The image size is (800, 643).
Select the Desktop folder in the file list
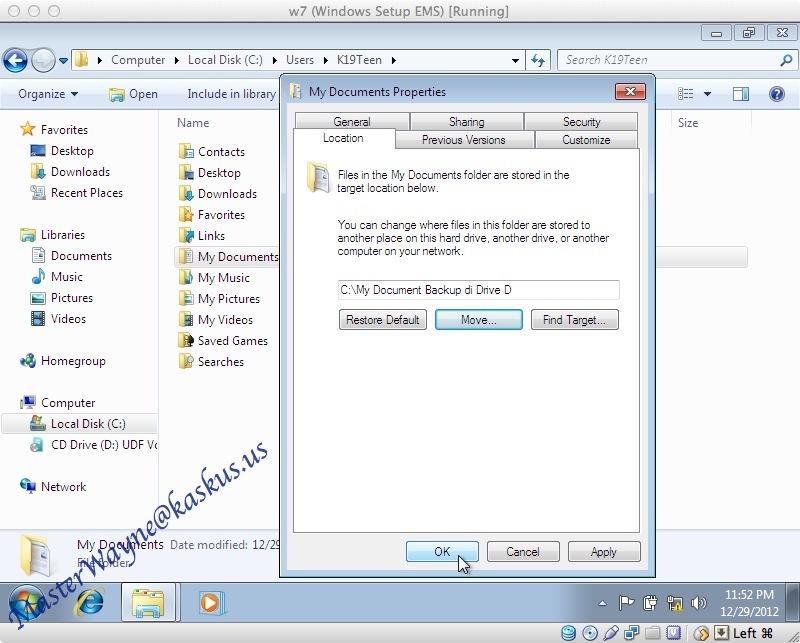(219, 172)
